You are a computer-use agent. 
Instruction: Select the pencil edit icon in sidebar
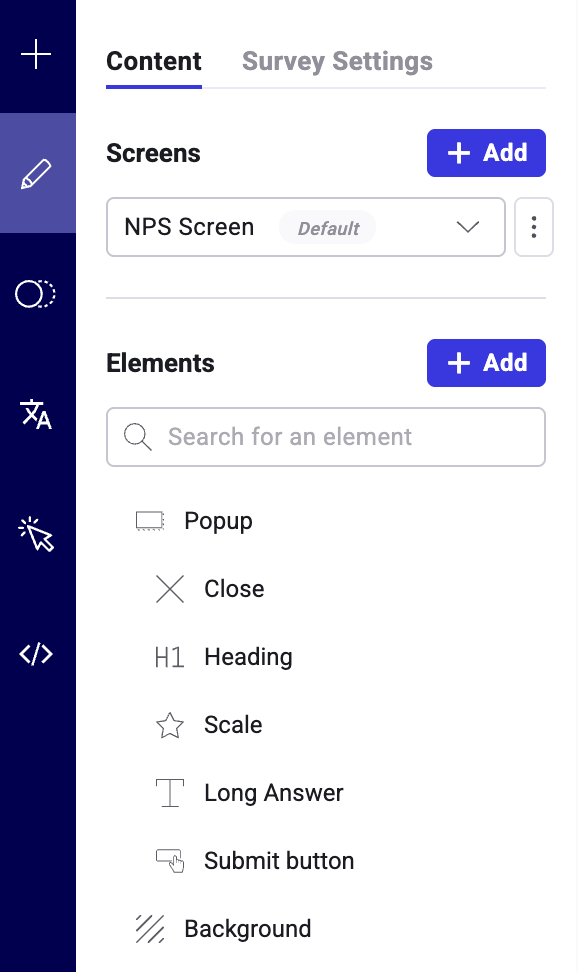tap(37, 173)
